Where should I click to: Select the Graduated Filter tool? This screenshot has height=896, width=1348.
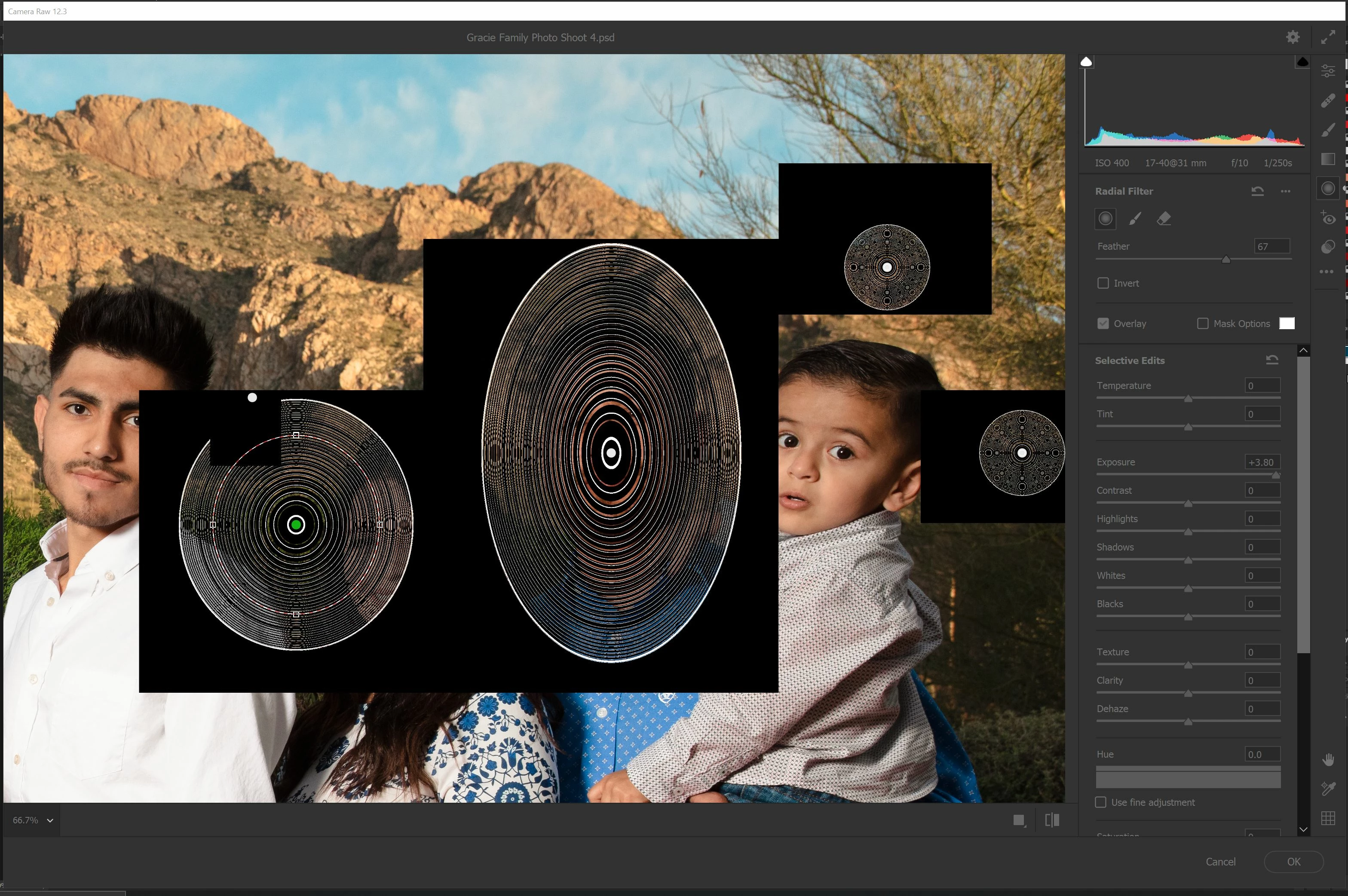coord(1328,159)
